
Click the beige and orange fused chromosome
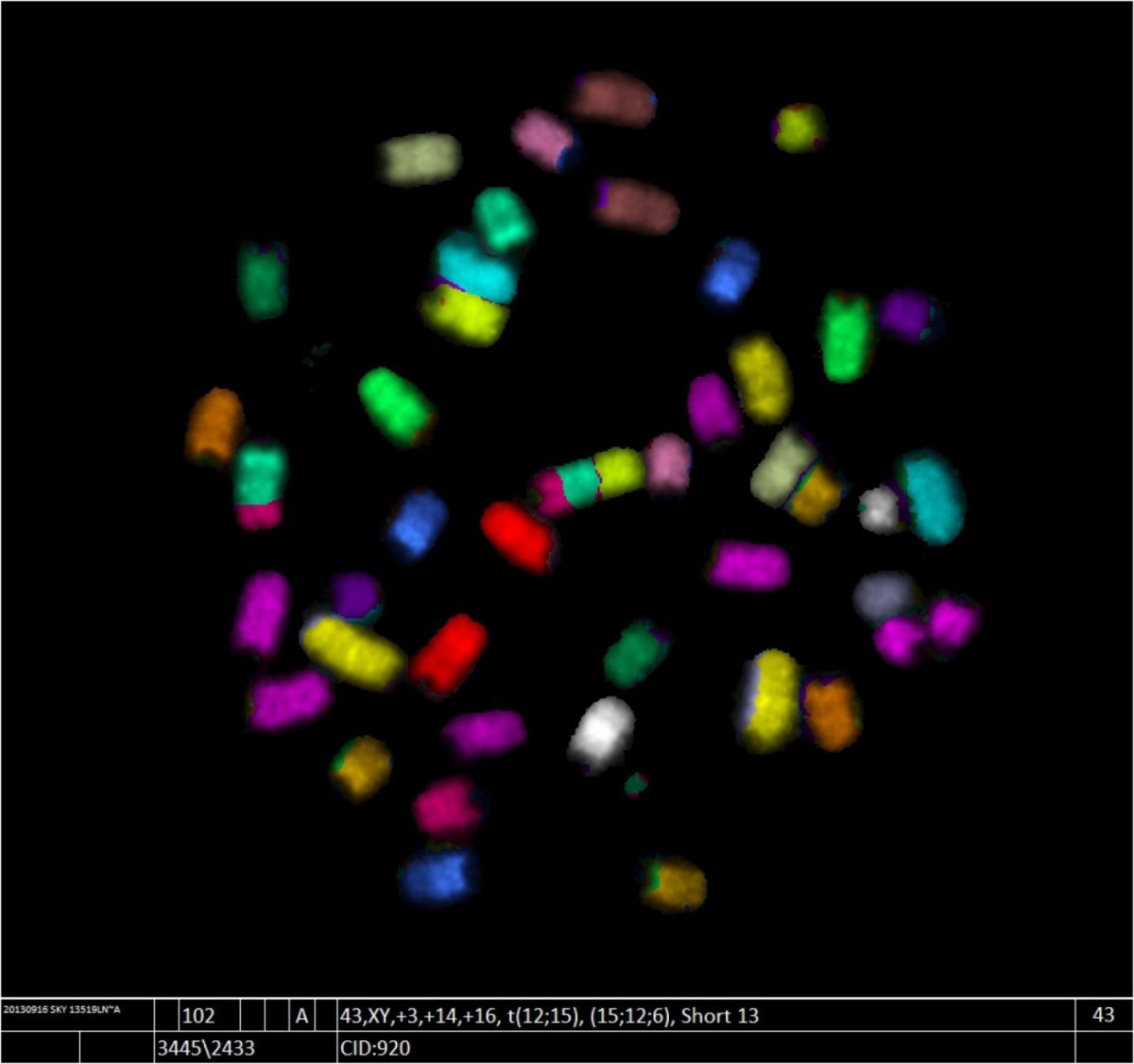[x=796, y=477]
